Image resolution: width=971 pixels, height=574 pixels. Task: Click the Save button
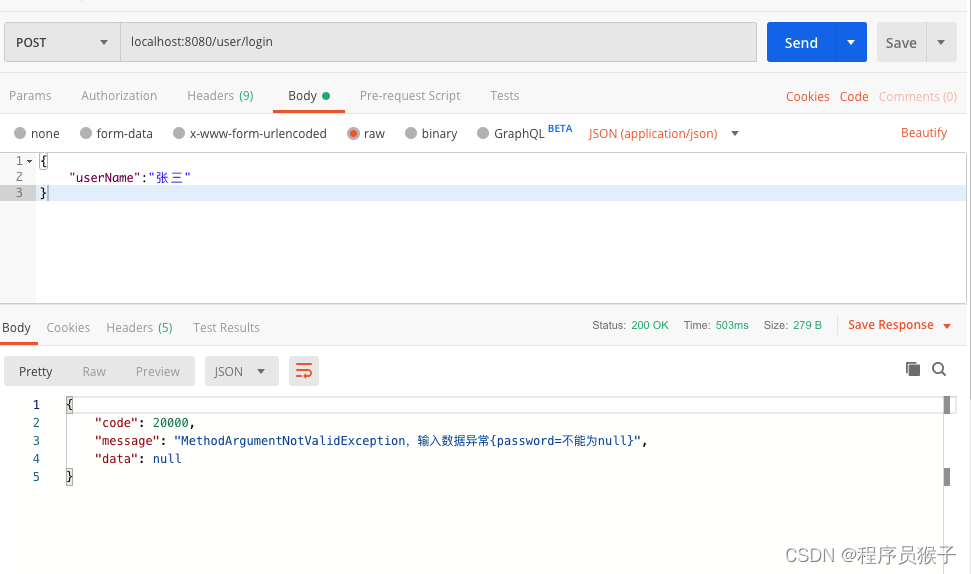(x=901, y=42)
